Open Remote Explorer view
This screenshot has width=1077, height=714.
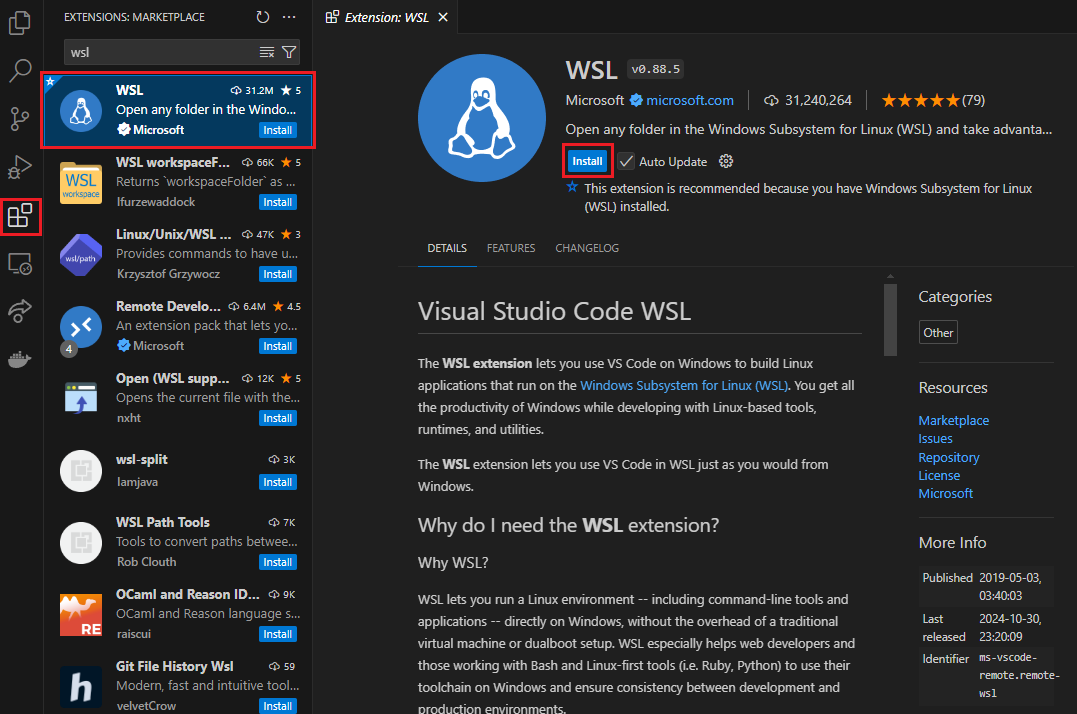coord(20,264)
